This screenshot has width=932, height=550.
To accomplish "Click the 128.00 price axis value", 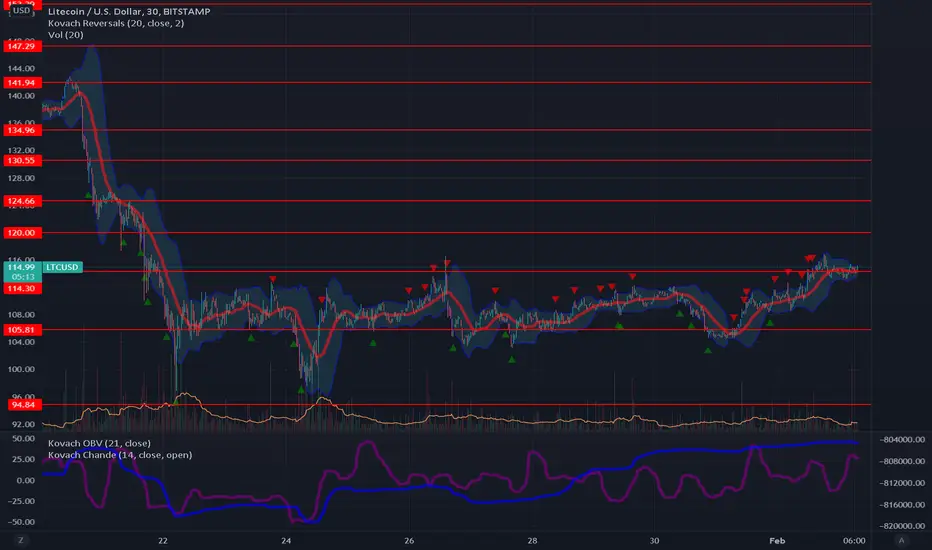I will [x=21, y=178].
